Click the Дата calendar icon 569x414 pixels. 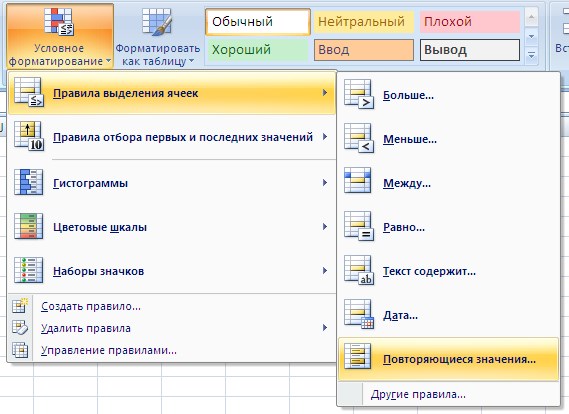359,314
